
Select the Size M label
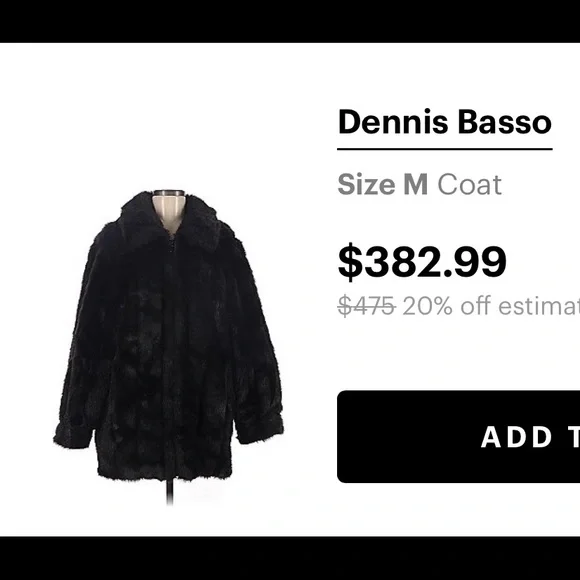382,184
